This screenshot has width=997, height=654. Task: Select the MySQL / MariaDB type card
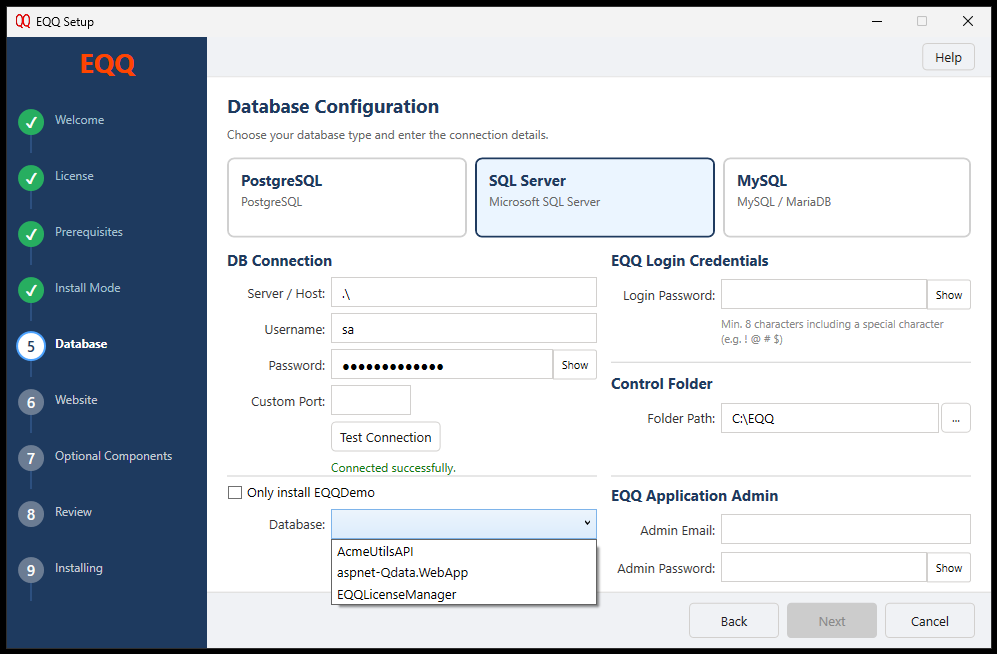pos(847,198)
